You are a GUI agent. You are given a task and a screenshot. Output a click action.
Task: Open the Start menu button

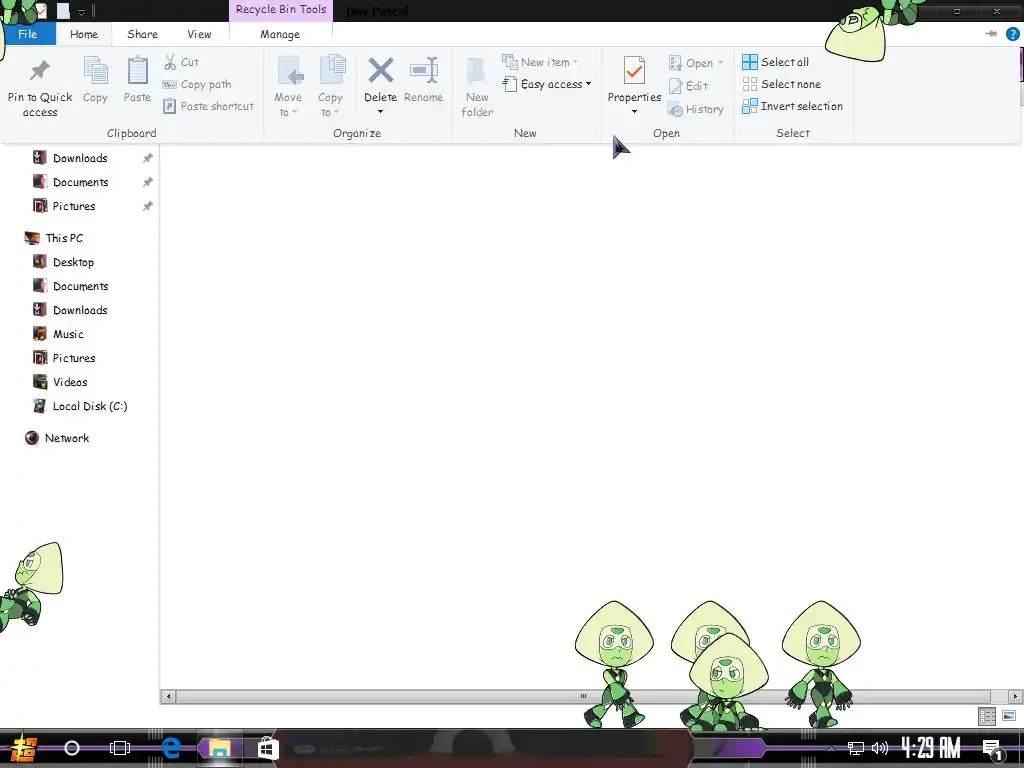pyautogui.click(x=23, y=748)
